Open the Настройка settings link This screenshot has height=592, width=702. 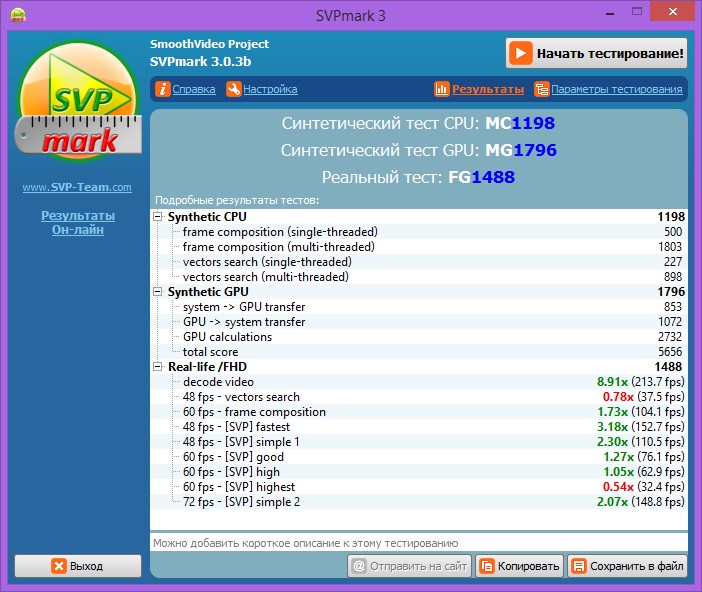pos(270,89)
